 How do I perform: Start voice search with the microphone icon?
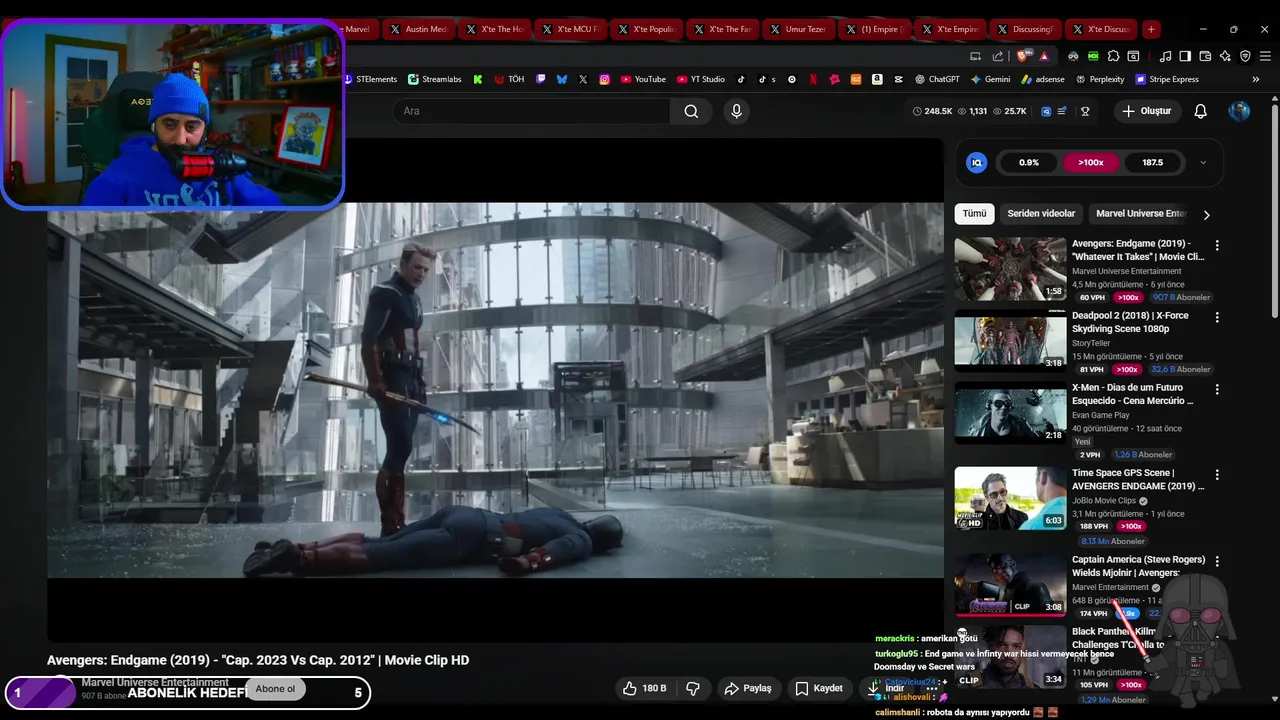(737, 111)
